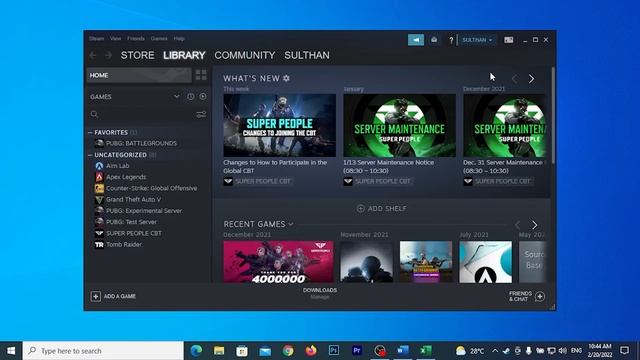Viewport: 640px width, 360px height.
Task: Open the Steam help question mark
Action: coord(451,40)
